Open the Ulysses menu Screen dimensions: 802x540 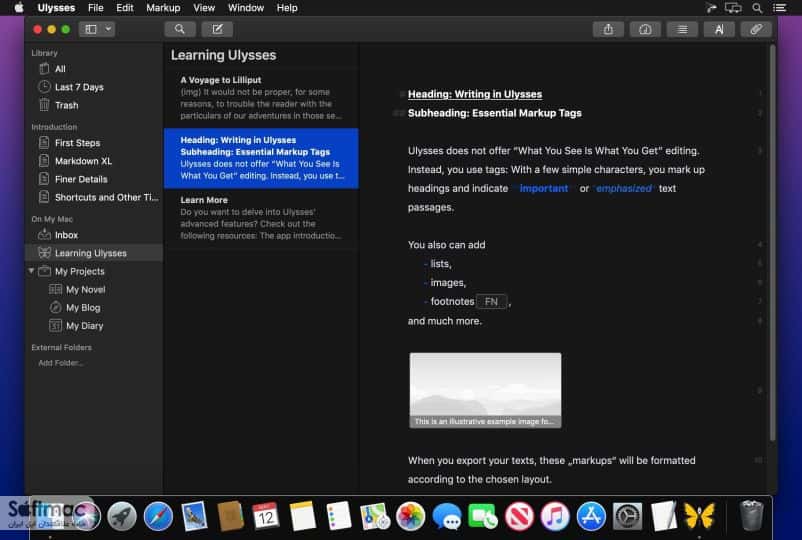click(56, 8)
